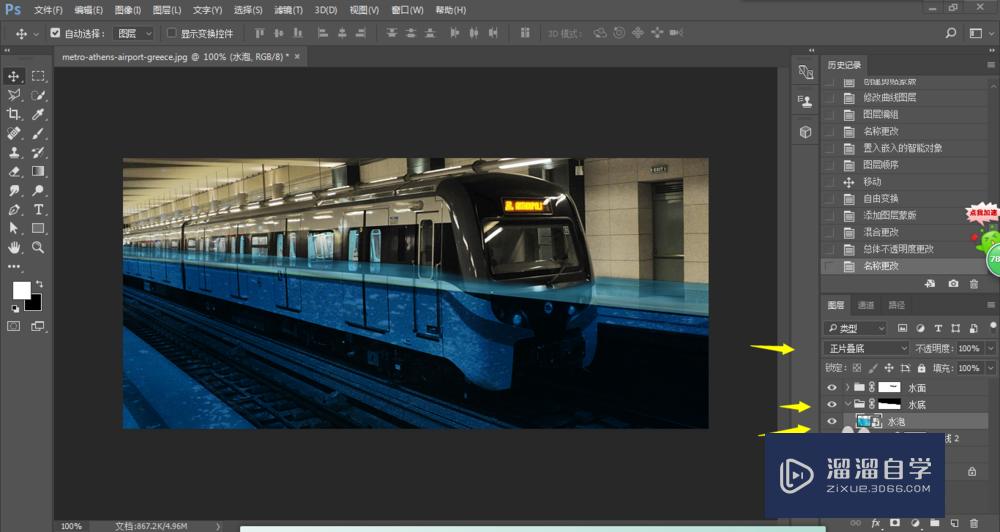Open the 滤镜(T) menu
This screenshot has height=532, width=1000.
click(x=287, y=10)
